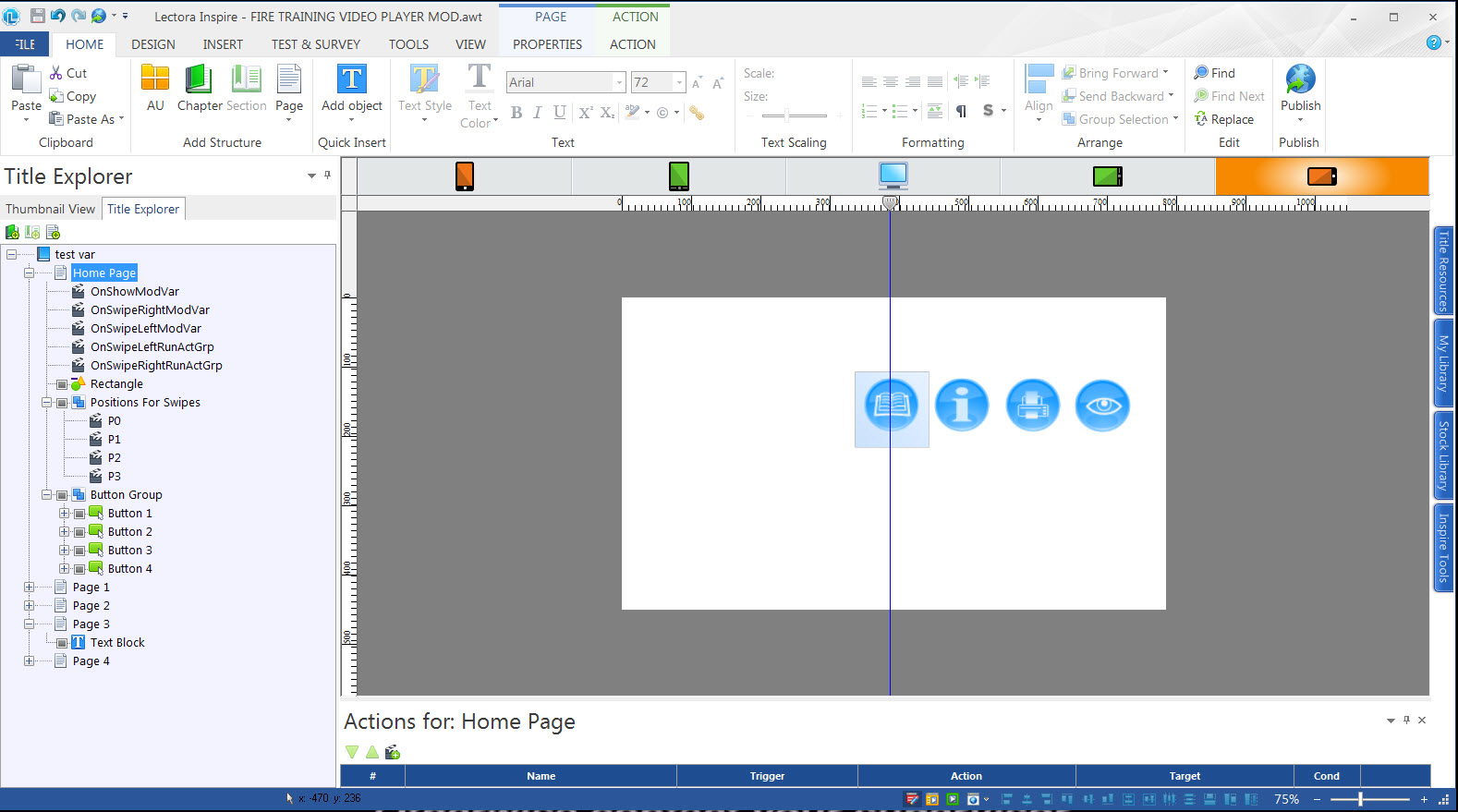
Task: Click the Cut scissors icon
Action: click(x=56, y=73)
